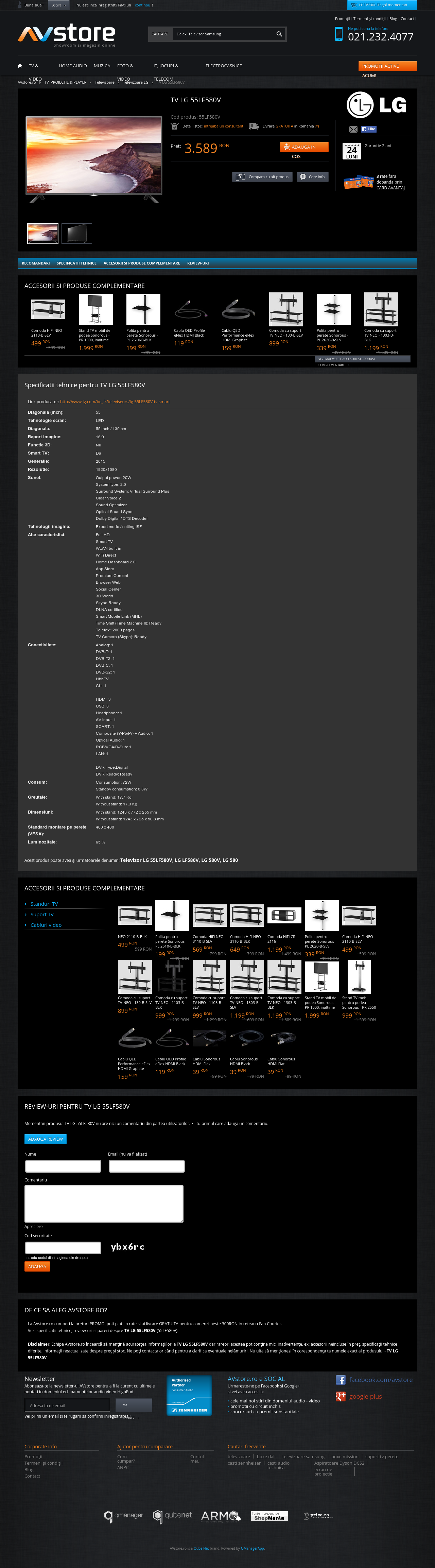Open the ACCESORII SI PRODUSE COMPLEMENTARE tab

coord(142,263)
